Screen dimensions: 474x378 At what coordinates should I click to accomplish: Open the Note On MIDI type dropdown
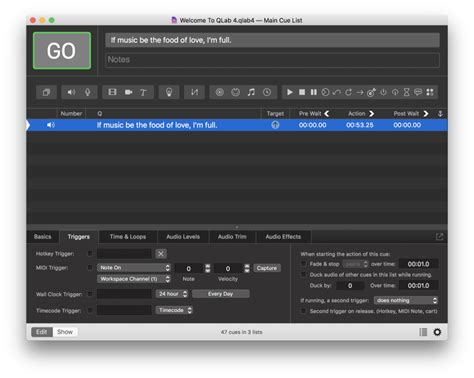tap(134, 268)
